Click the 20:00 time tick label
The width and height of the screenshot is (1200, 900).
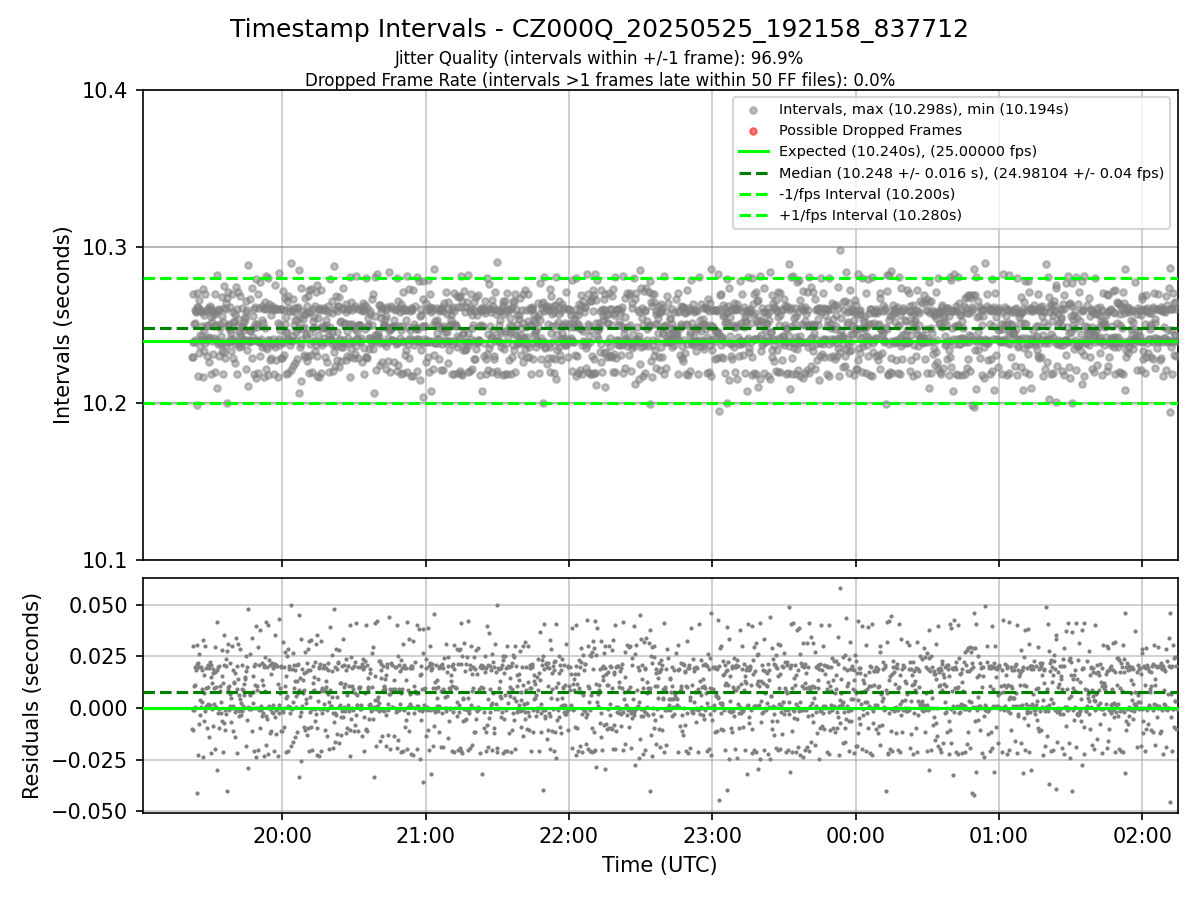[282, 834]
